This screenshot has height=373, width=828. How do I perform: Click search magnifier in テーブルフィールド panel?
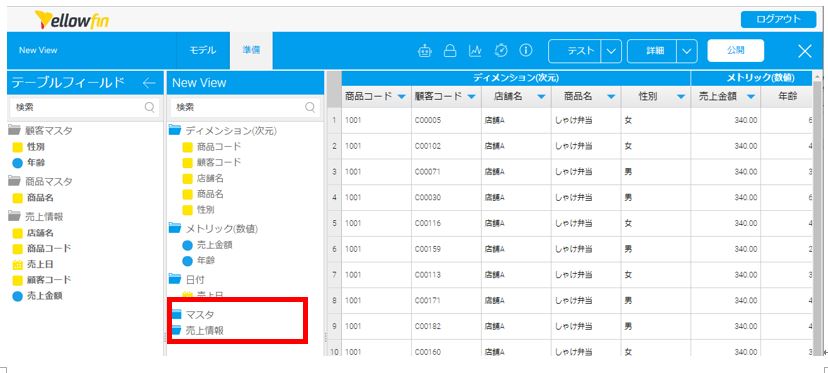149,107
